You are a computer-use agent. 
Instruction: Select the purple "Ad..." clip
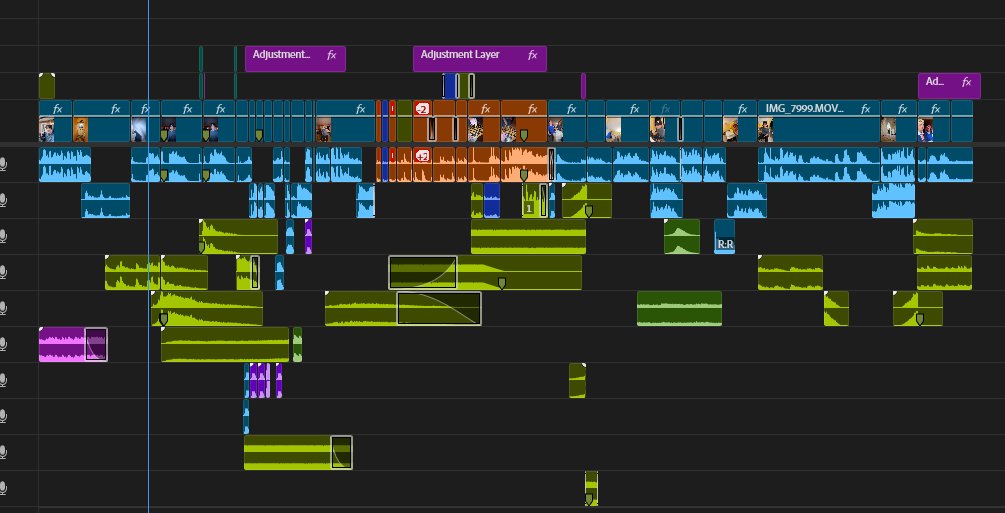[949, 85]
